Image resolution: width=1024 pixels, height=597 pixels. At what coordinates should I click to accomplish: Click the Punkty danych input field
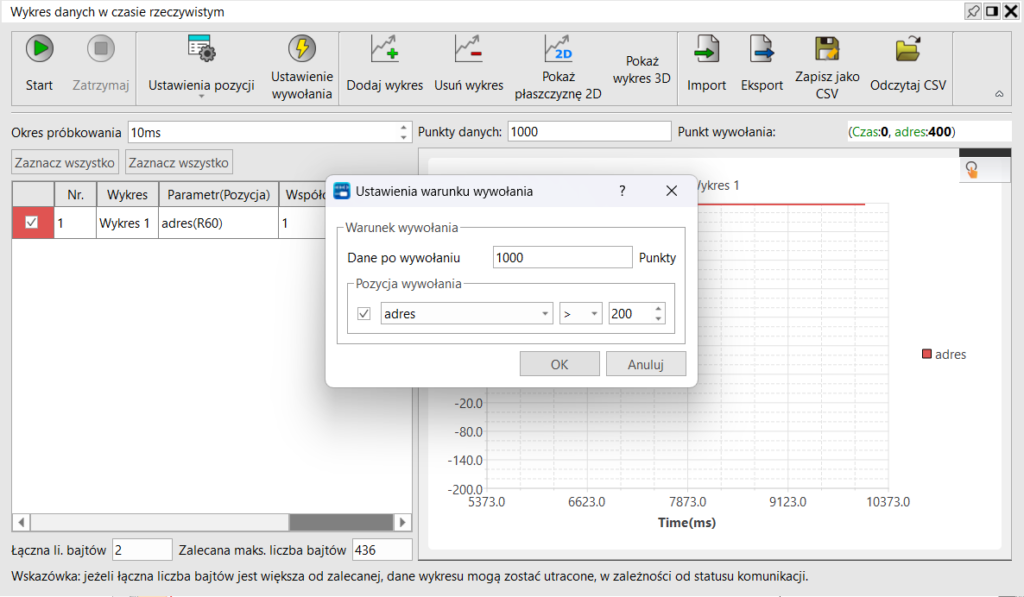[x=589, y=132]
